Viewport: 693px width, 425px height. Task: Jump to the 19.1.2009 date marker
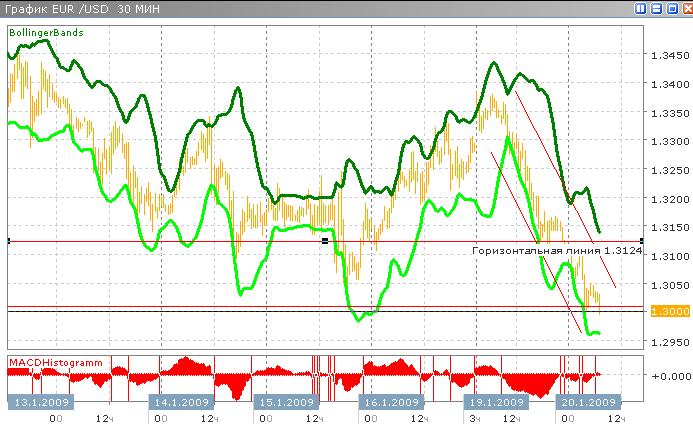[x=495, y=402]
